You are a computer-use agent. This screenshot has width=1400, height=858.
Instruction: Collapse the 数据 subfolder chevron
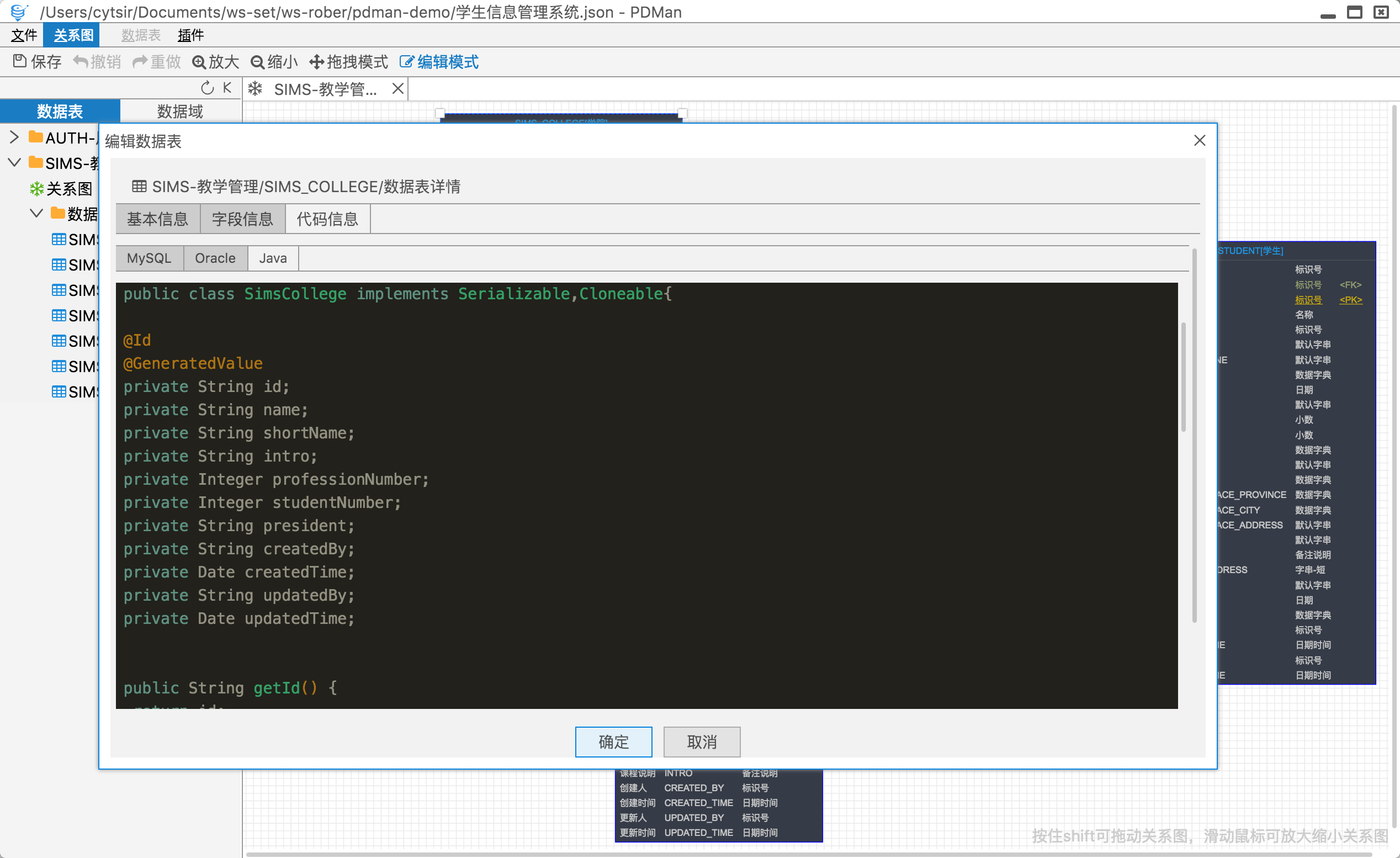pos(36,214)
